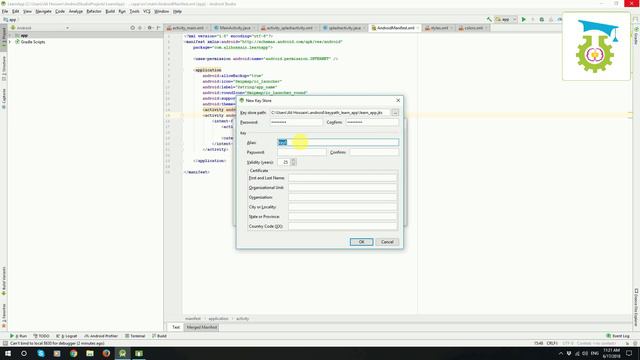Adjust the Validity years spinner arrows

293,162
